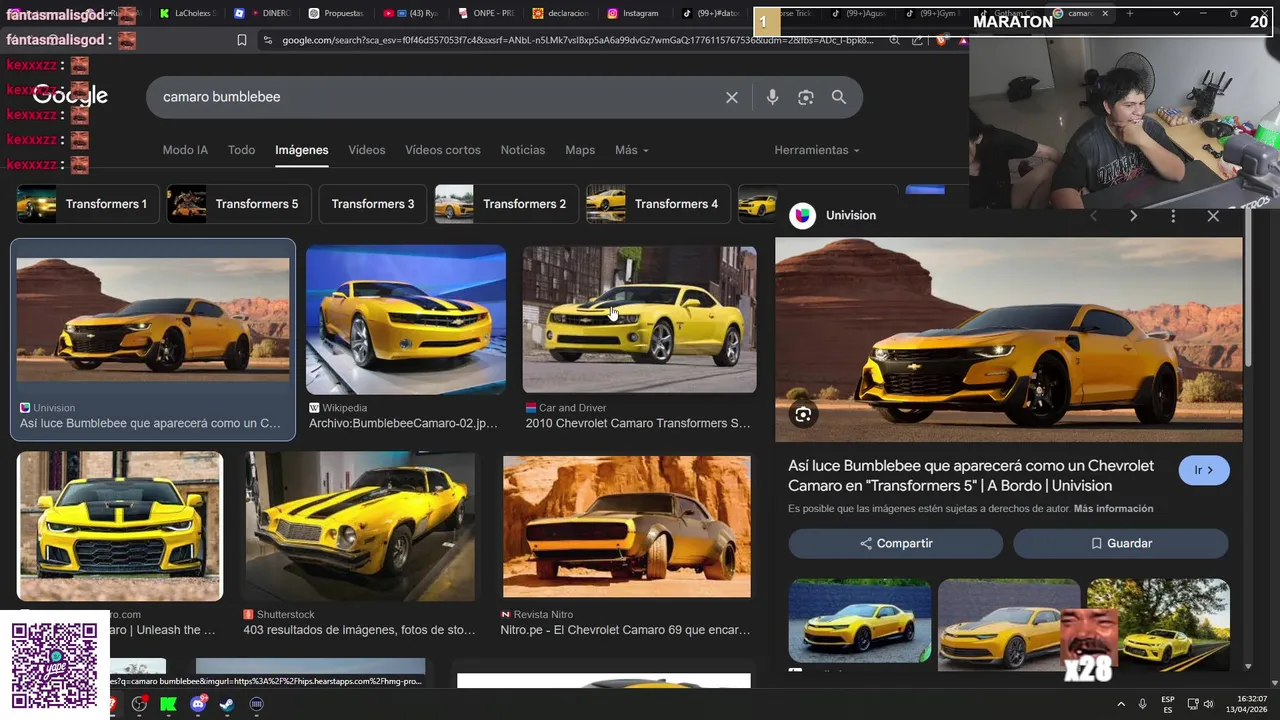Screen dimensions: 1280x720
Task: Bookmark this page in the address bar
Action: tap(242, 40)
